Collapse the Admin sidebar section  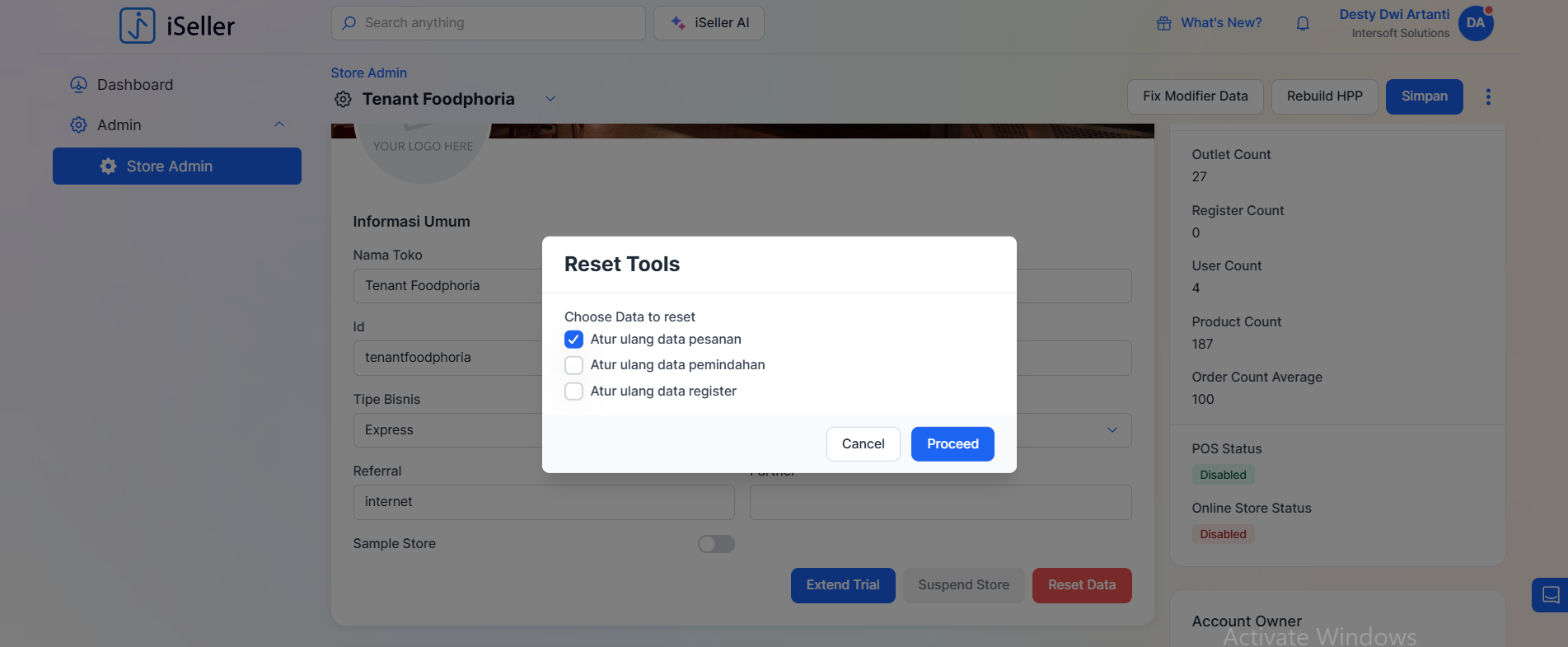pyautogui.click(x=279, y=124)
